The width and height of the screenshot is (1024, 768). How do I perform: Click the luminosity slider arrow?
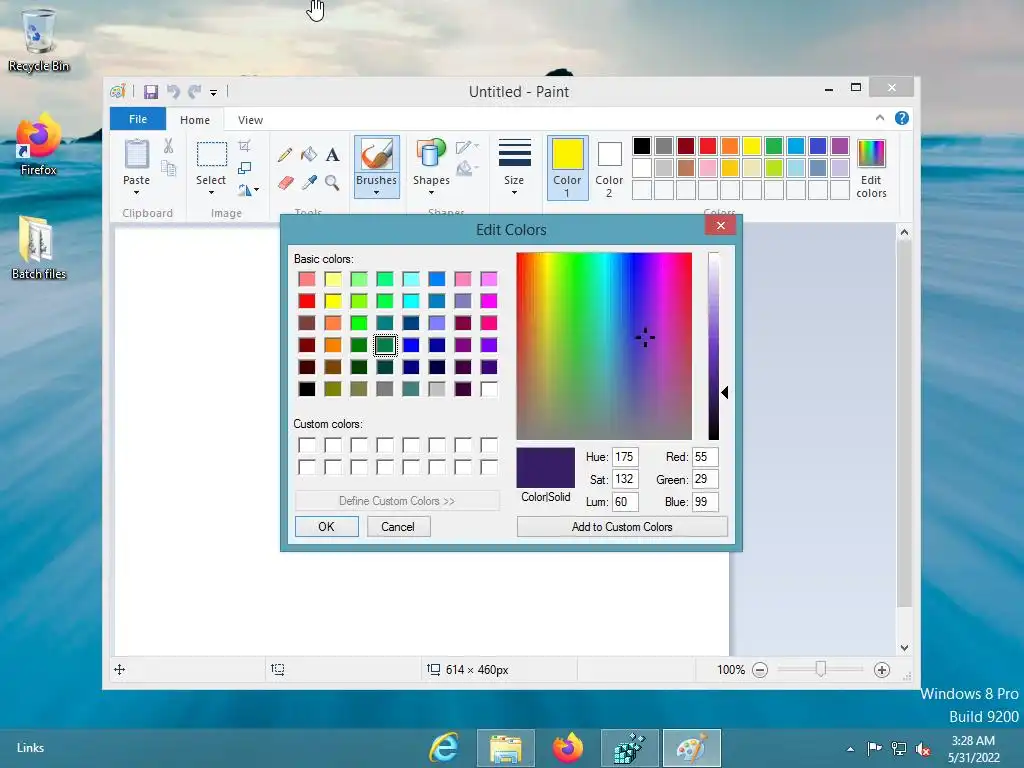(724, 392)
